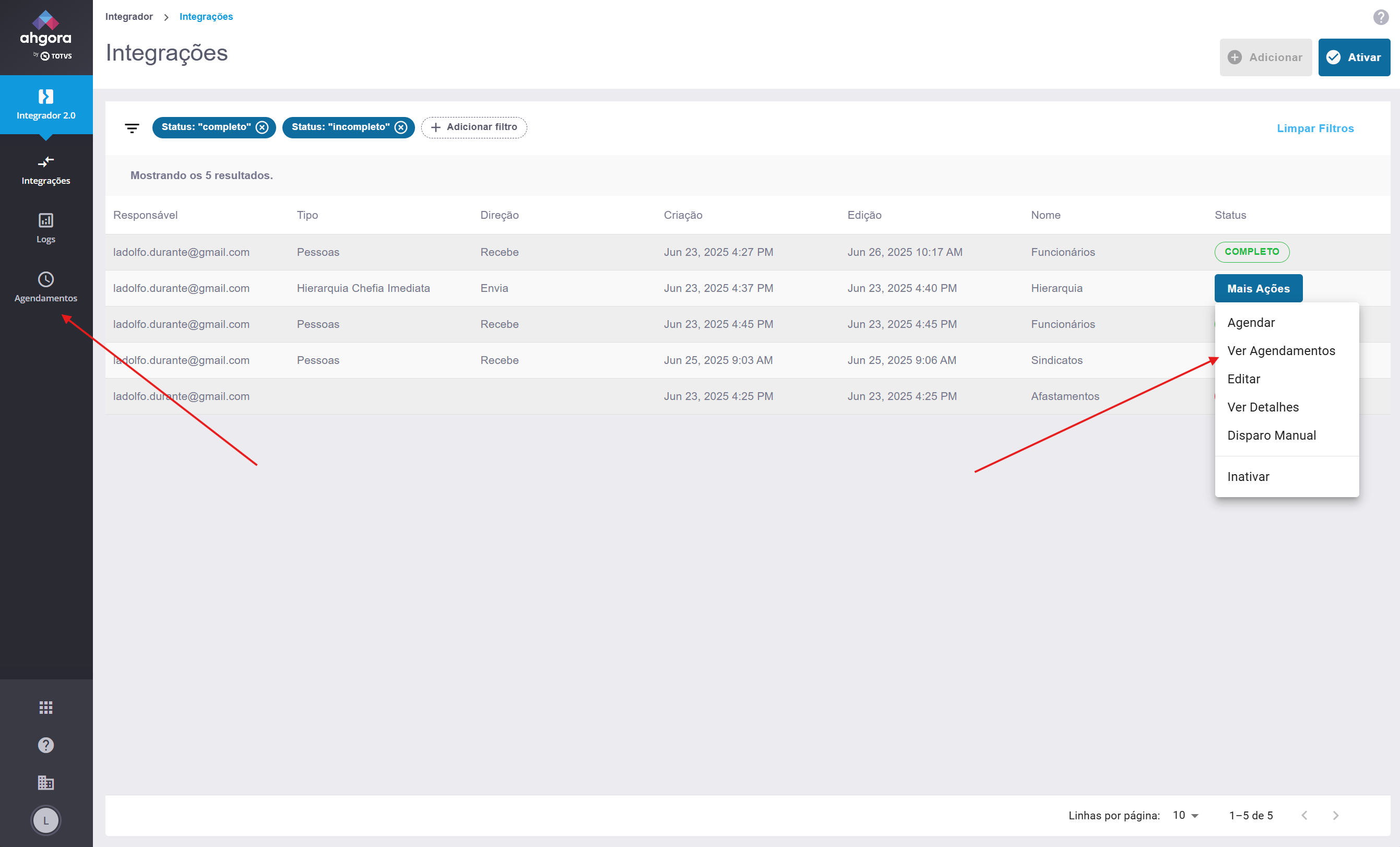Click the top-right help icon
This screenshot has width=1400, height=847.
click(1381, 17)
